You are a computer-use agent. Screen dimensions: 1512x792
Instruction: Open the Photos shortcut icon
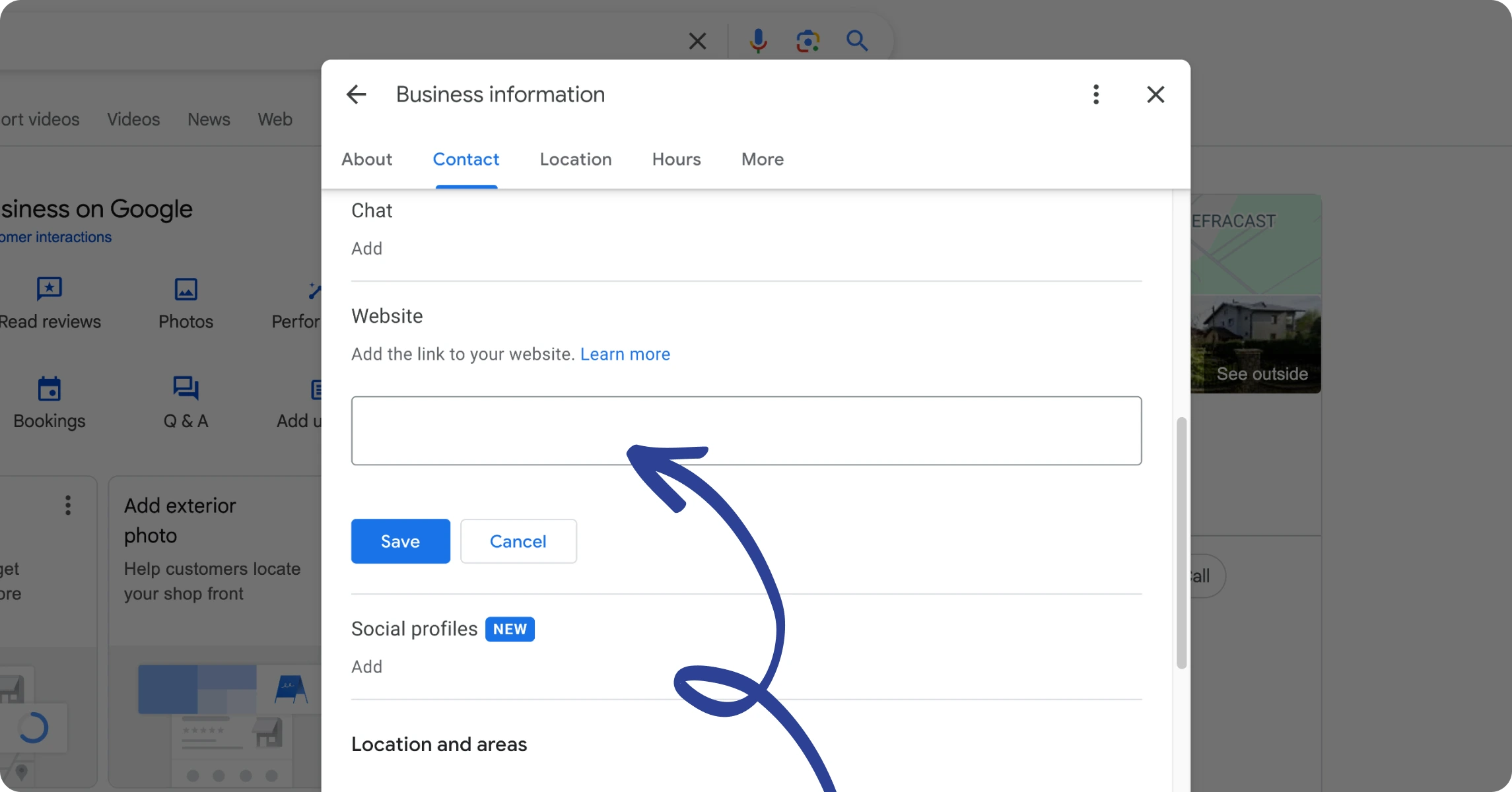pos(186,289)
